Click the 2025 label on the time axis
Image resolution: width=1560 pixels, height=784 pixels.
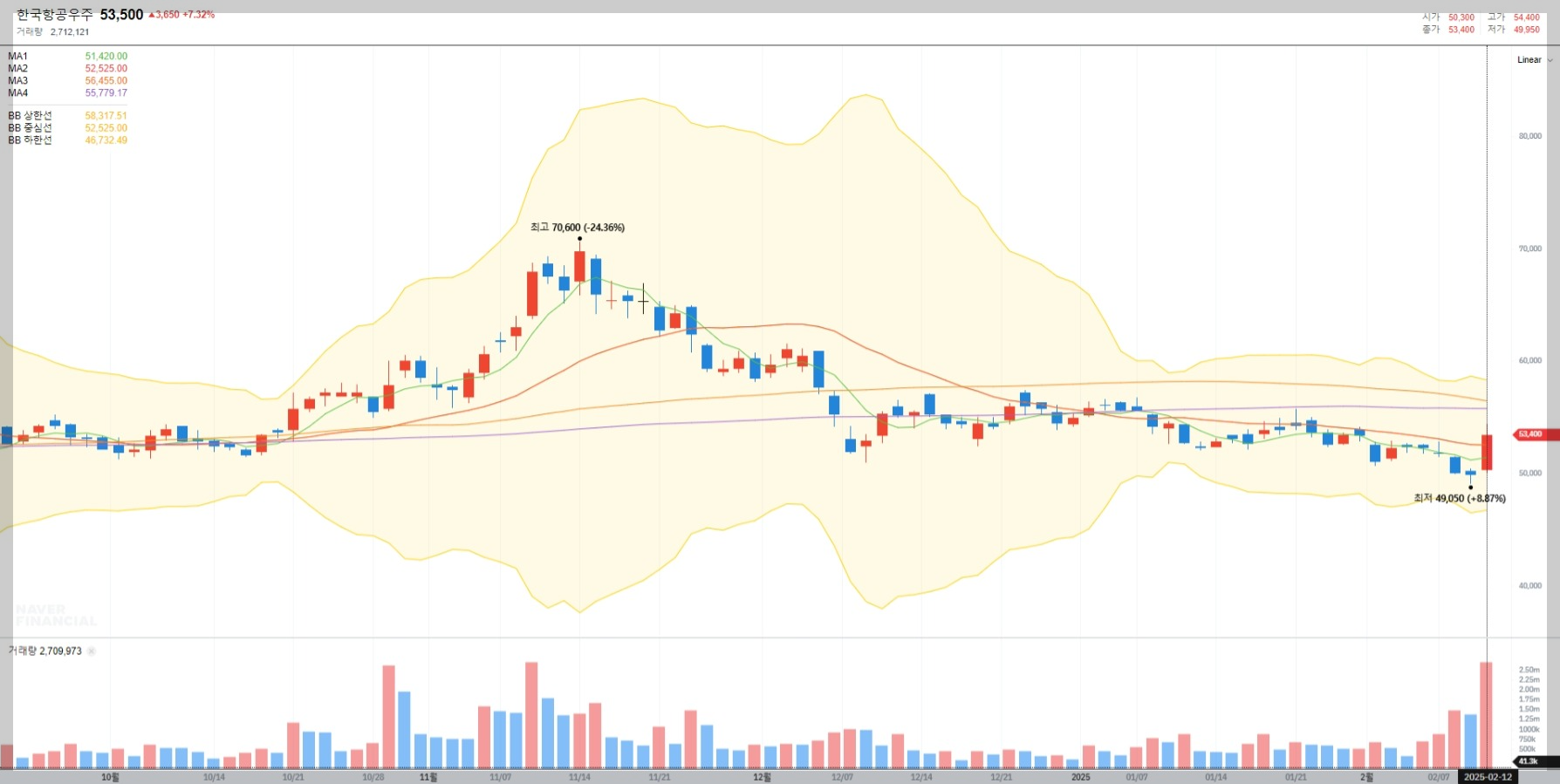point(1080,777)
